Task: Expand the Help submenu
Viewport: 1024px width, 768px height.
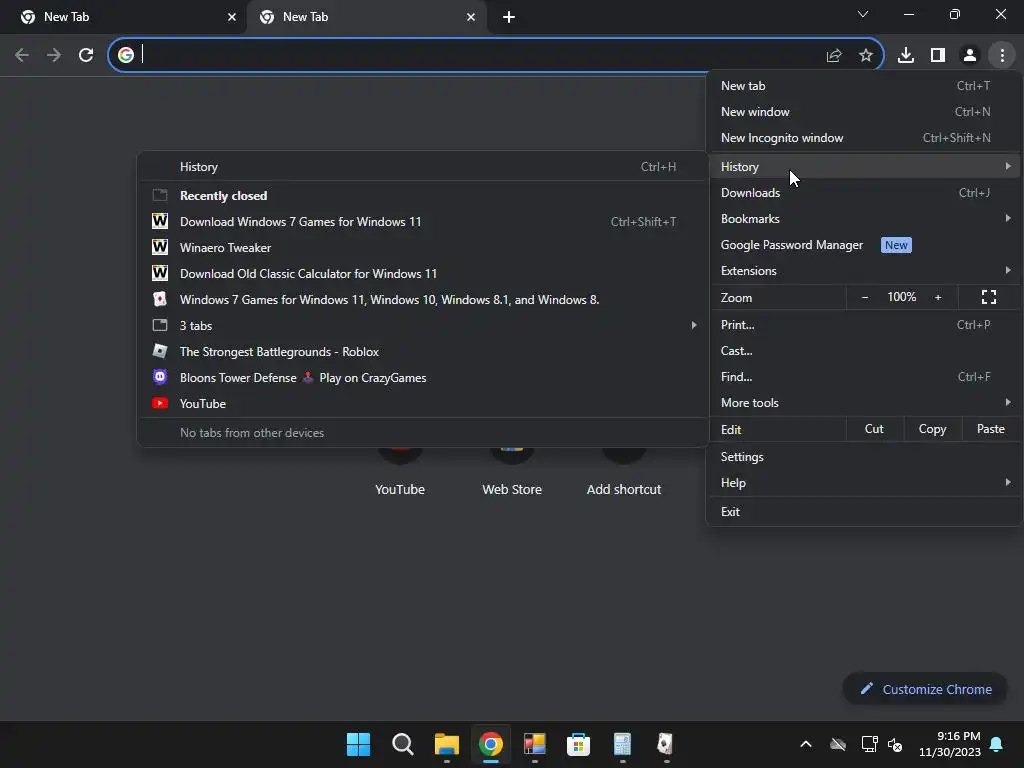Action: [x=864, y=483]
